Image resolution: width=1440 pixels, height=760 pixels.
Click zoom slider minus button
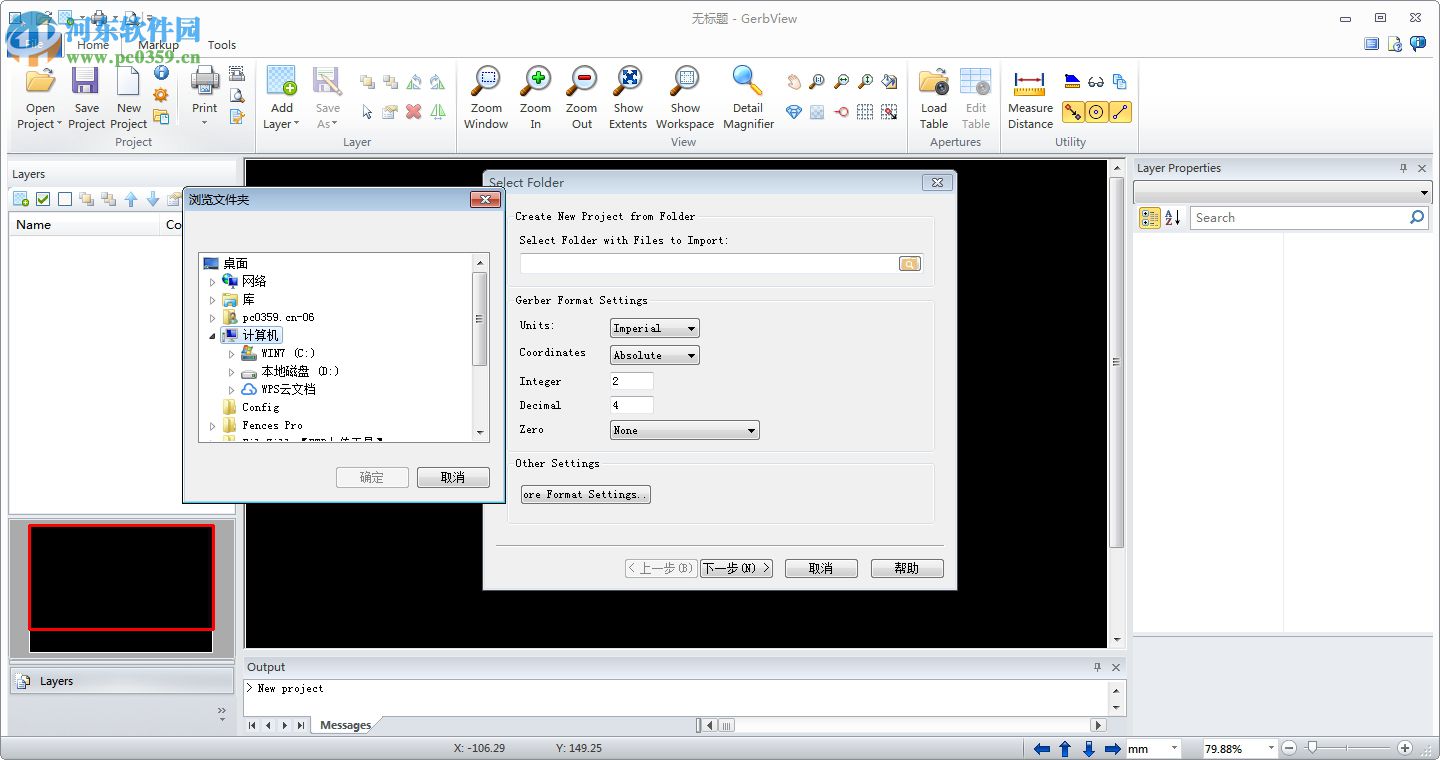[x=1289, y=748]
